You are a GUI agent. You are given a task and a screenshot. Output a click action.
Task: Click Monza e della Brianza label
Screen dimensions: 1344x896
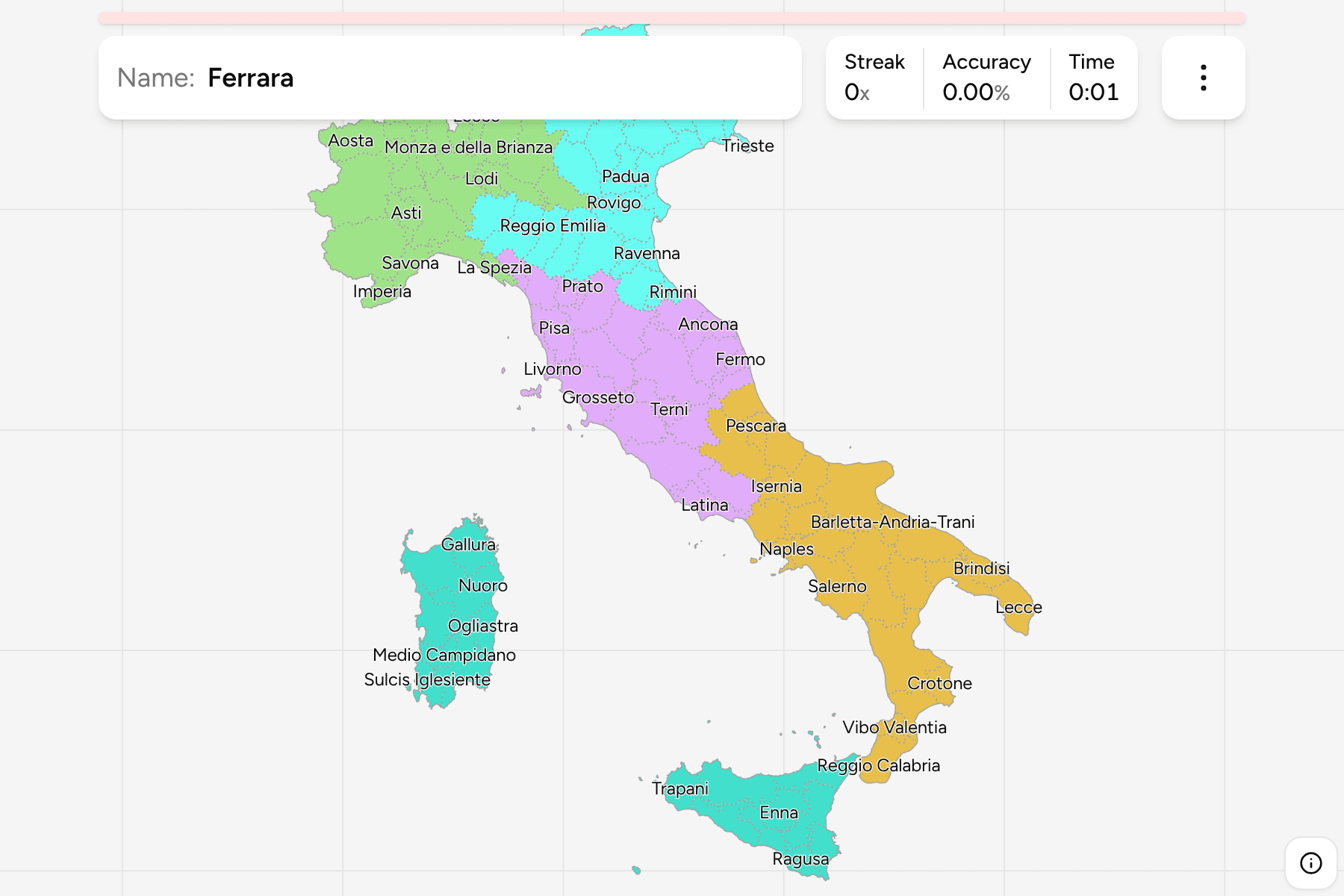tap(468, 147)
